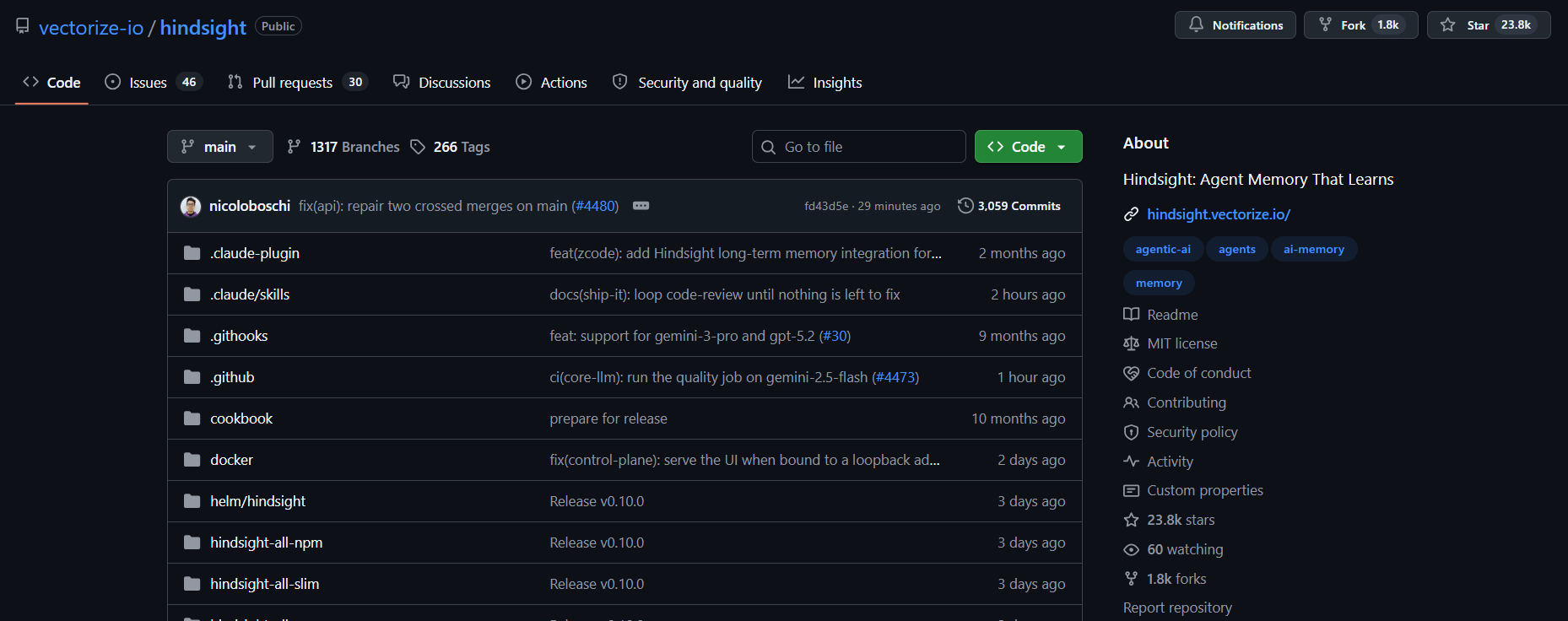Select the ai-memory topic tag

(x=1314, y=249)
